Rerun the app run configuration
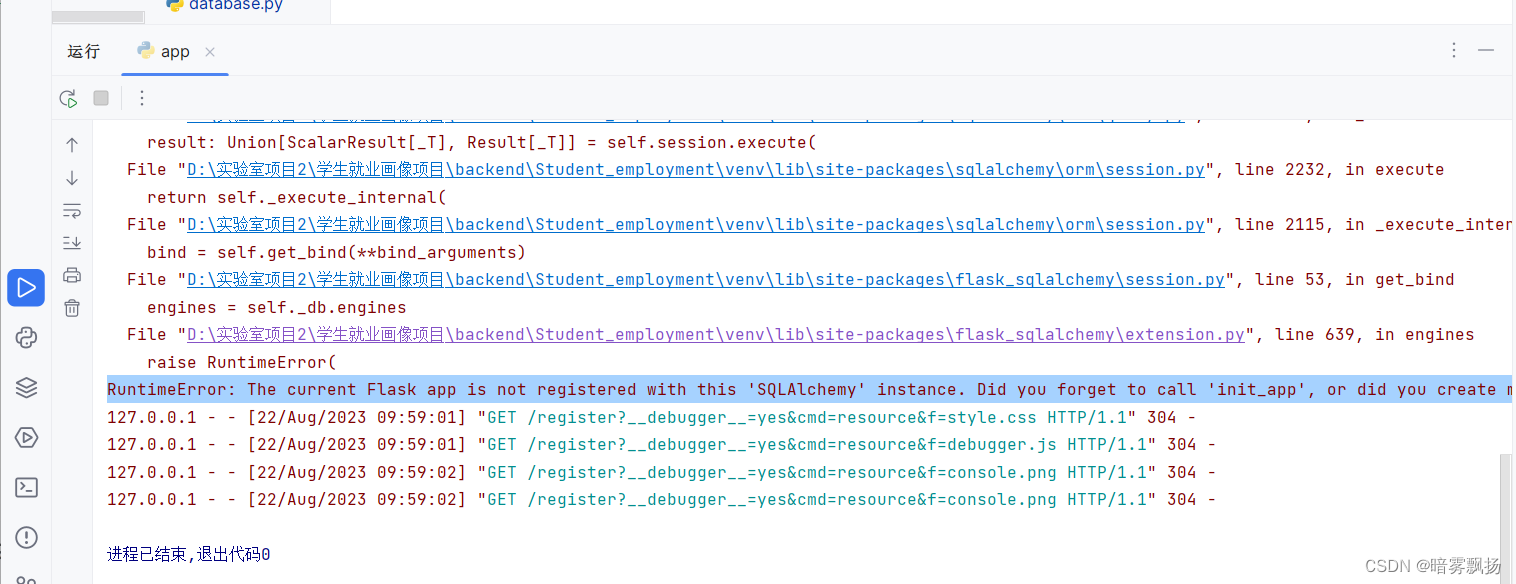 [67, 98]
